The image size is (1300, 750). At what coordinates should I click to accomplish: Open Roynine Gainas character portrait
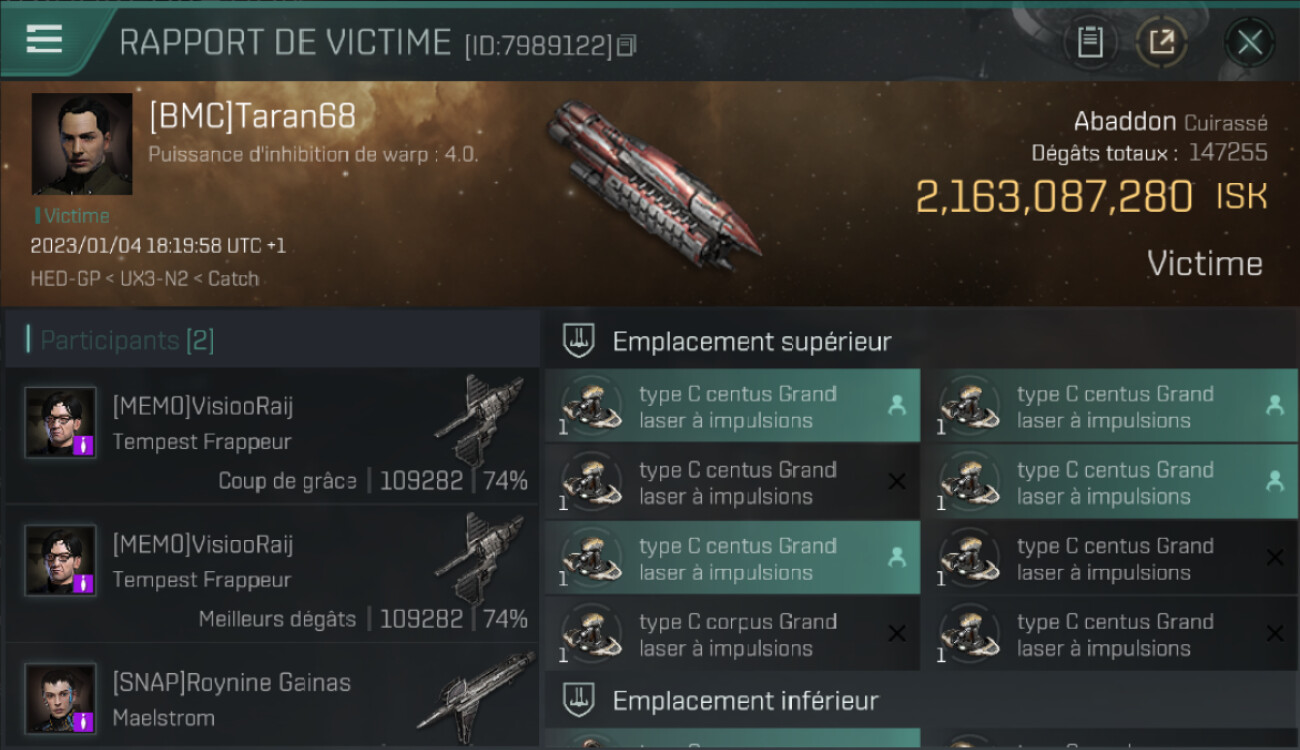[x=61, y=698]
